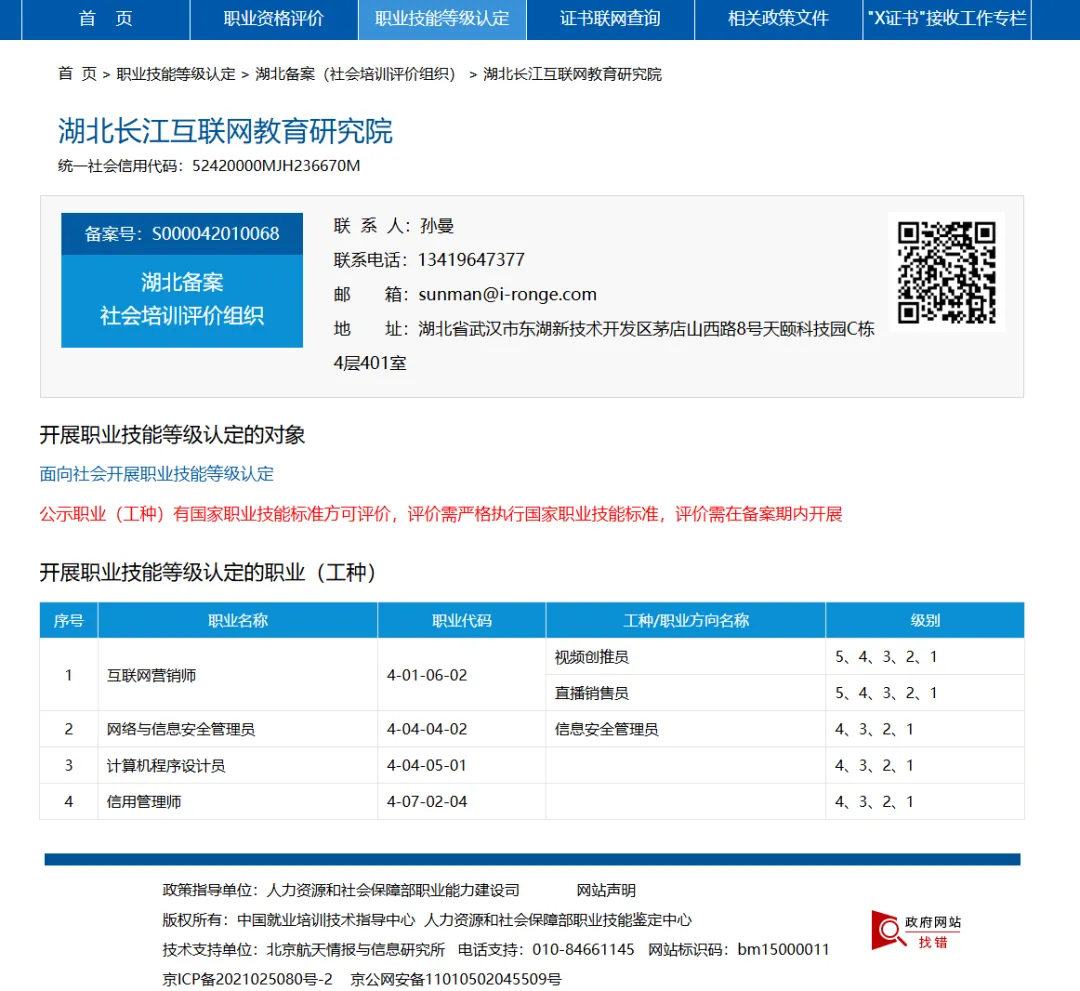This screenshot has height=991, width=1080.
Task: Click the 职业名称 column header
Action: point(238,620)
